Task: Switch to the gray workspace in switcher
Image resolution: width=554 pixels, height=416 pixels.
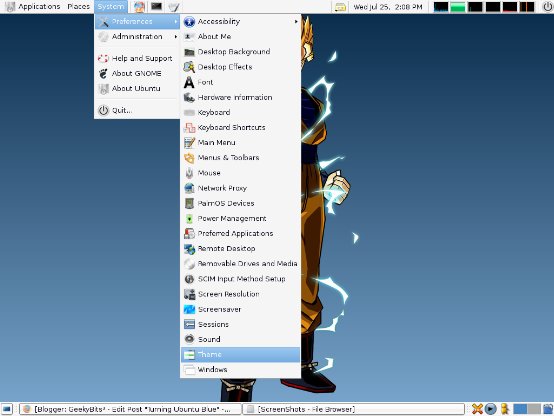Action: (534, 409)
